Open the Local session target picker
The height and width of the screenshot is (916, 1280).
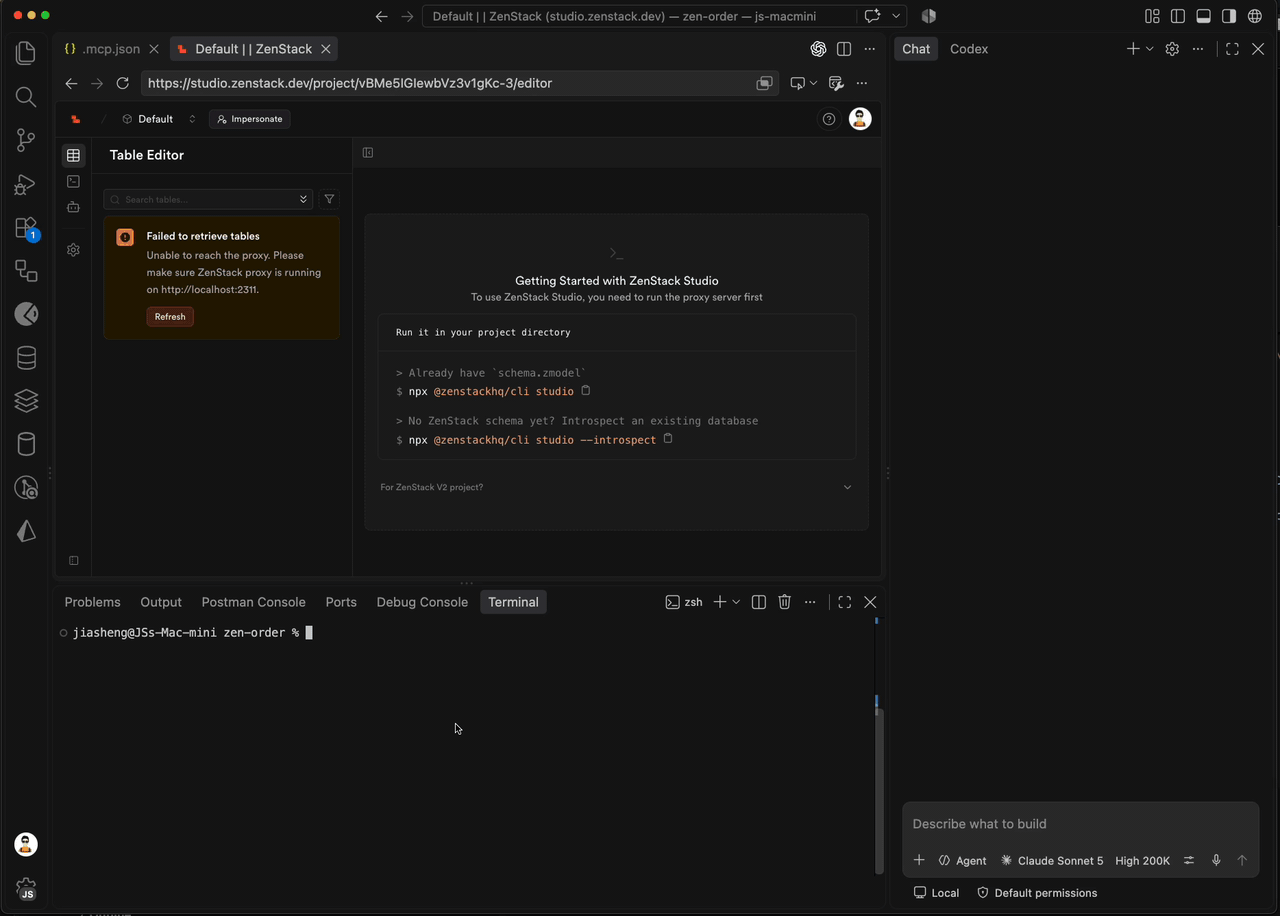click(936, 893)
